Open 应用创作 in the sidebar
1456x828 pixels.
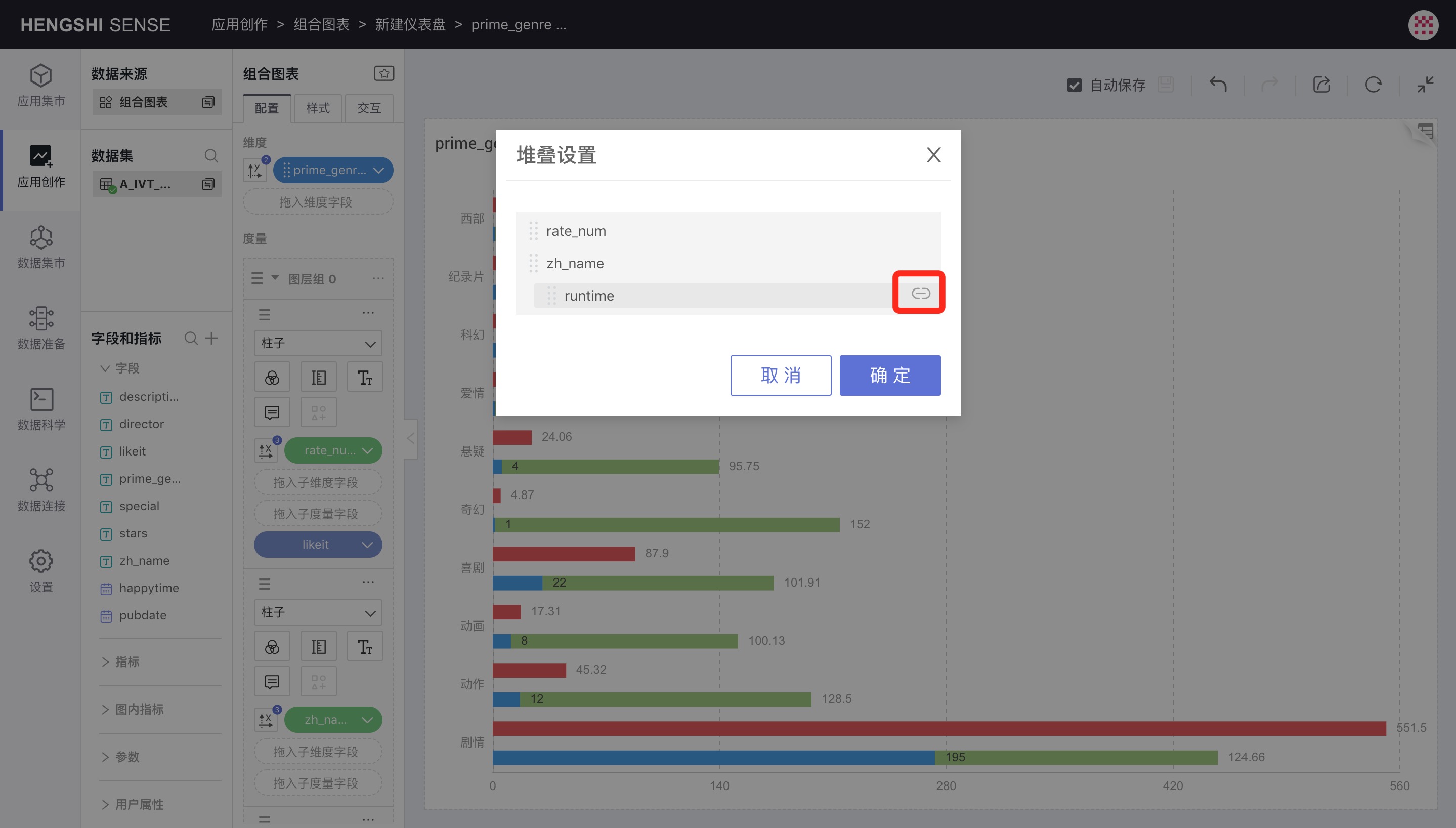point(41,167)
